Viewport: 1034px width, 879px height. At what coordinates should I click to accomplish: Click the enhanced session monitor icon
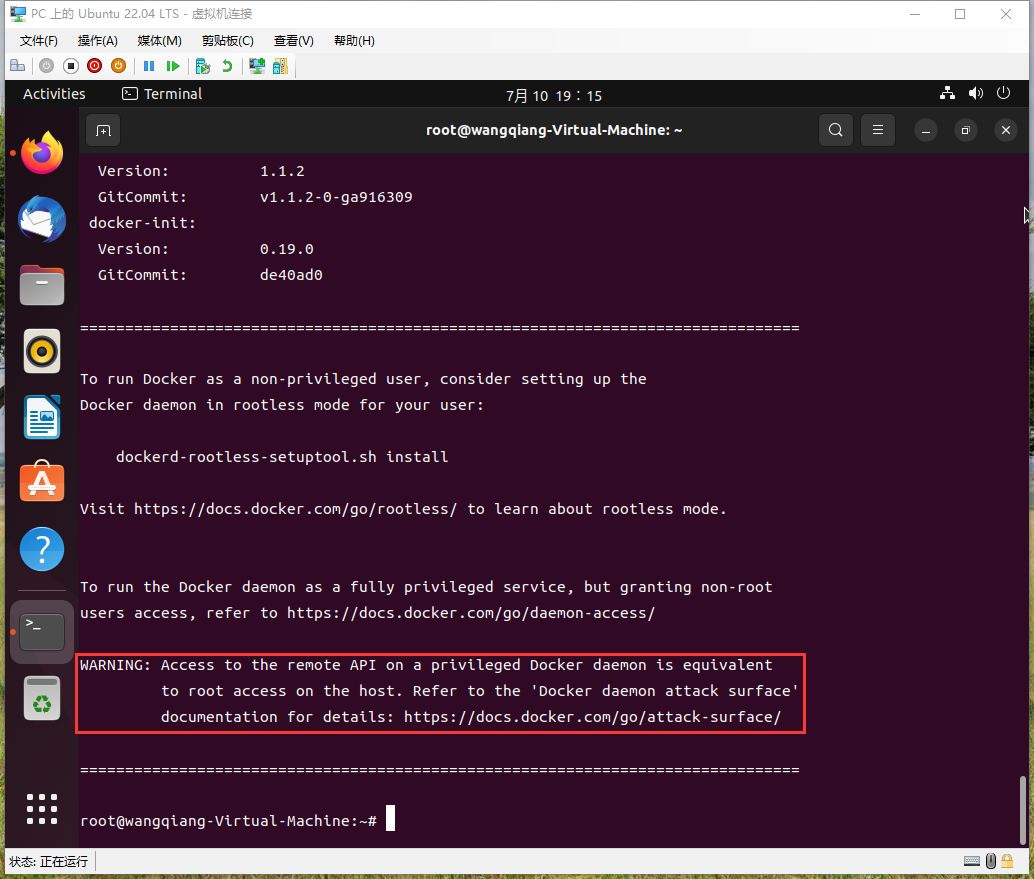click(257, 66)
